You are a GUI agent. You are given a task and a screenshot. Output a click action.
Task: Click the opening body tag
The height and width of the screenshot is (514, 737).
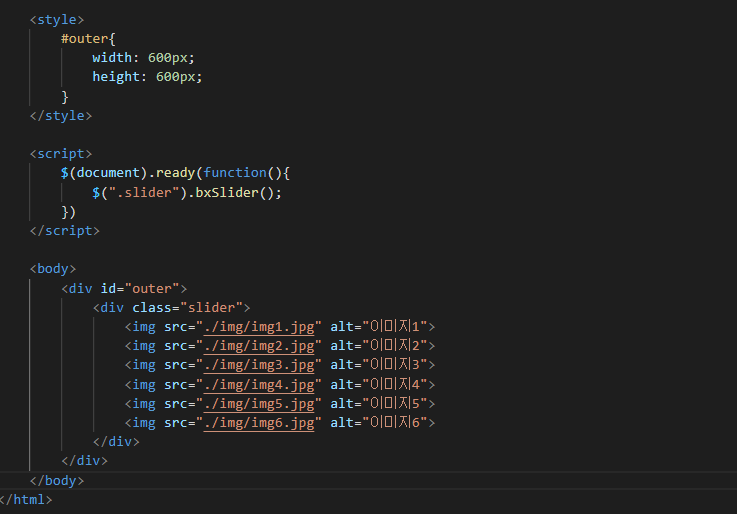(53, 269)
